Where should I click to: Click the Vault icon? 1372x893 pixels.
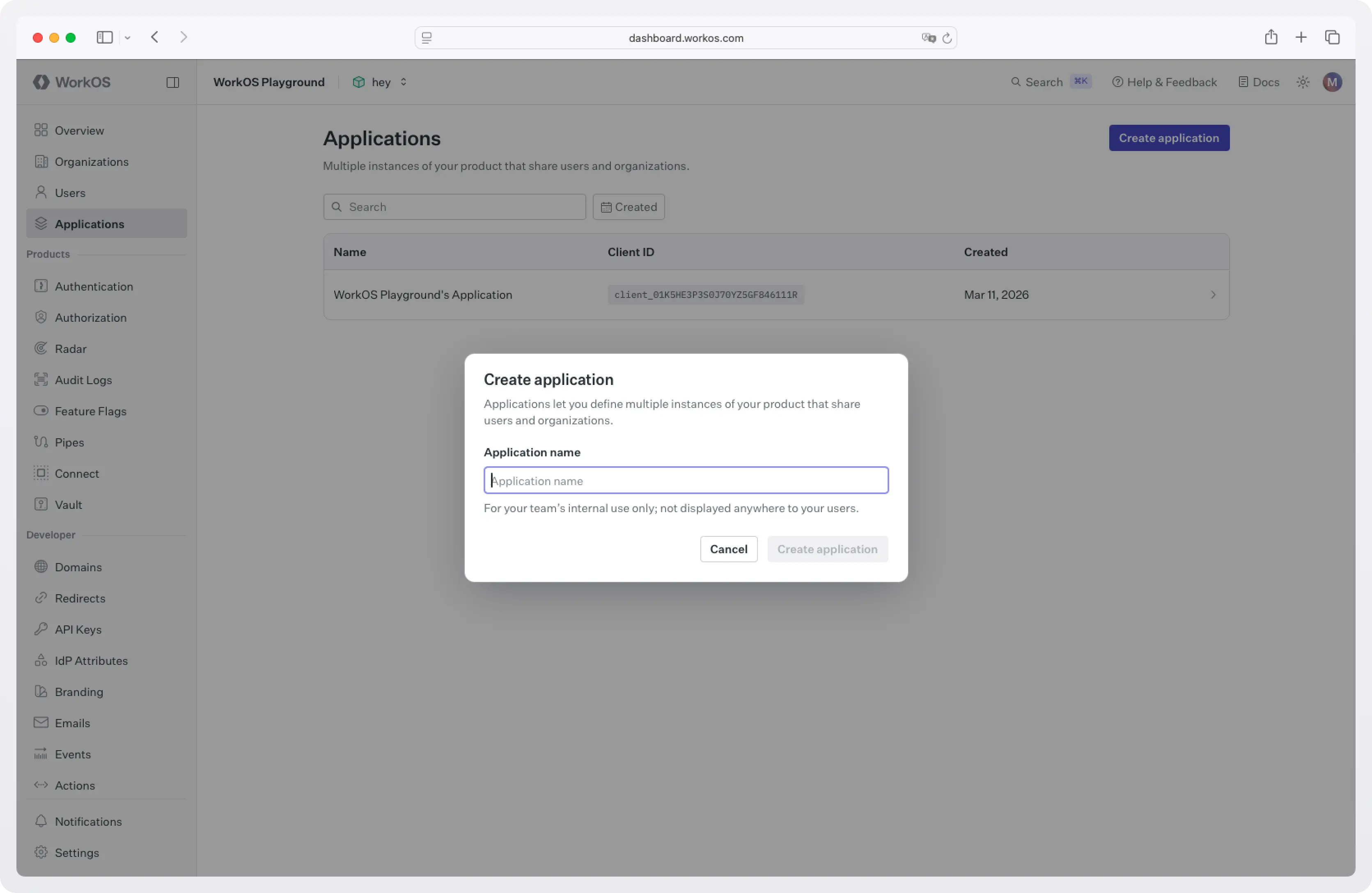(x=41, y=504)
